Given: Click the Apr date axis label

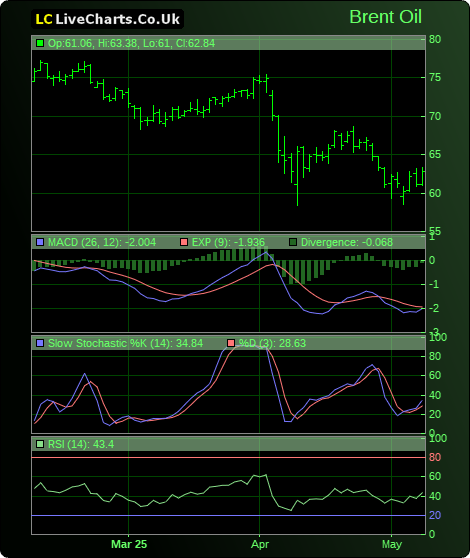Looking at the screenshot, I should pos(260,544).
